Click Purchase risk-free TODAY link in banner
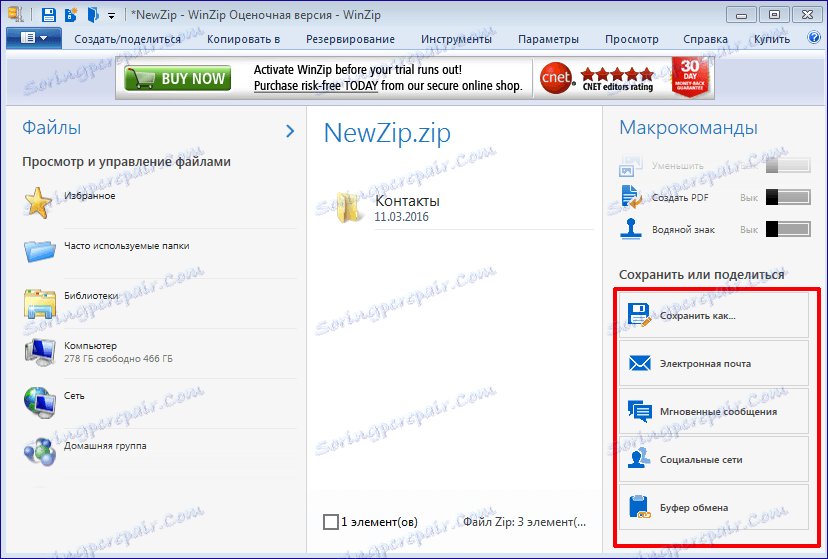This screenshot has width=828, height=559. tap(316, 86)
